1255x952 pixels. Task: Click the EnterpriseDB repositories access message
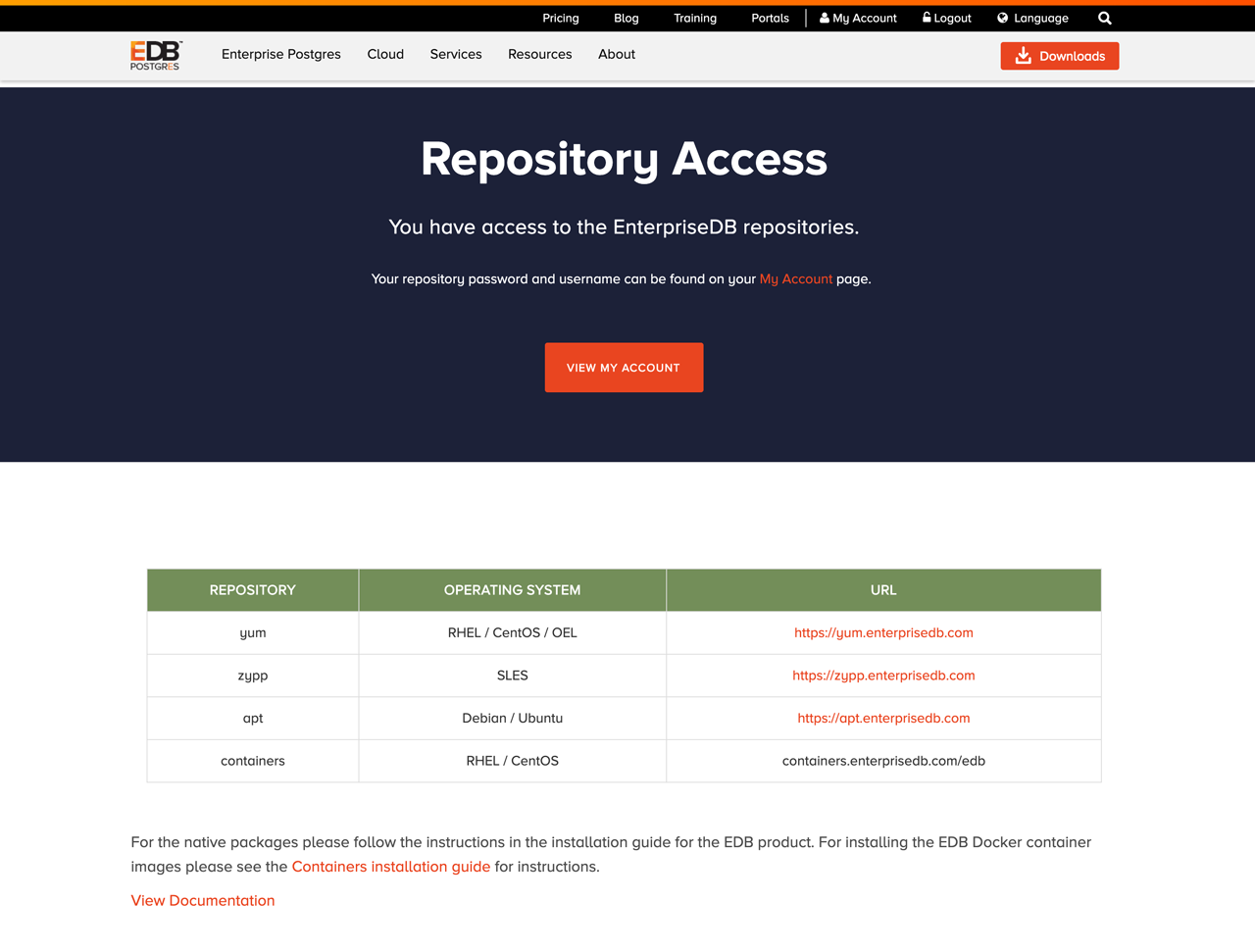pos(624,227)
